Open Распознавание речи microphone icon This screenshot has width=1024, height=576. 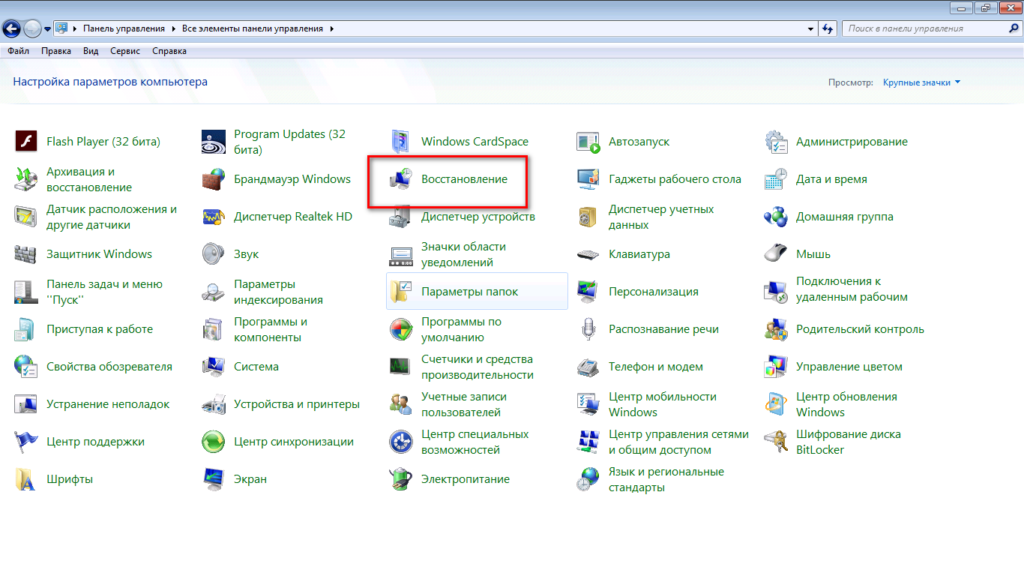pyautogui.click(x=588, y=329)
